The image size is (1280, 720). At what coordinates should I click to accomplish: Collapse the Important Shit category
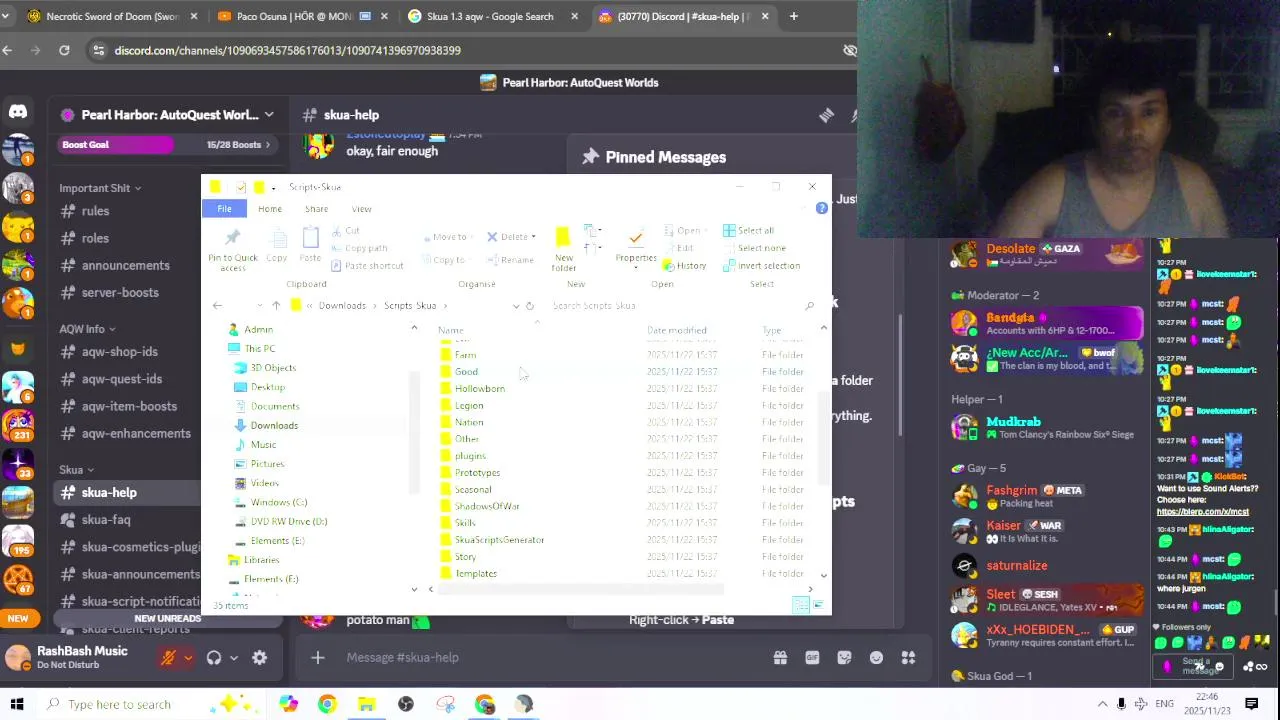(100, 188)
